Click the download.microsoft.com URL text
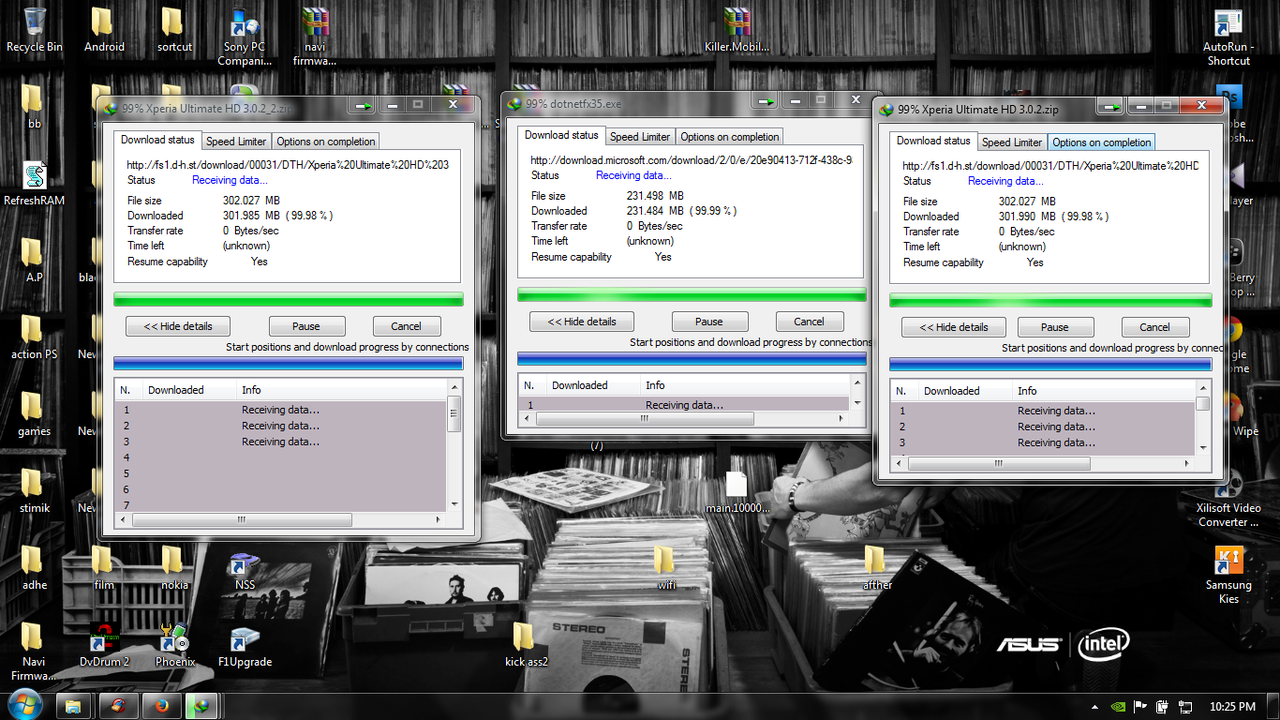The height and width of the screenshot is (720, 1280). tap(692, 160)
